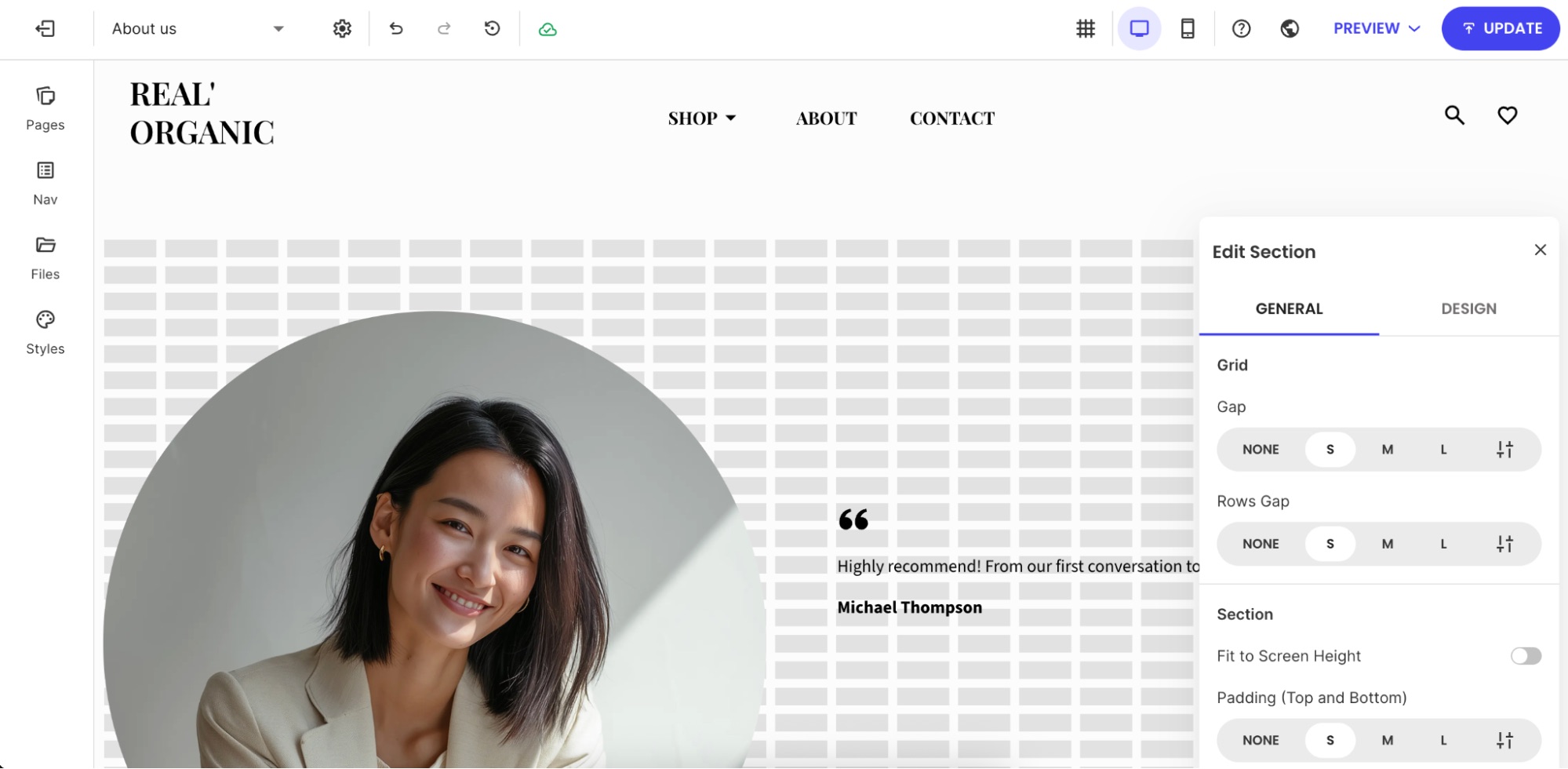Set Padding to NONE
1568x769 pixels.
[x=1261, y=740]
